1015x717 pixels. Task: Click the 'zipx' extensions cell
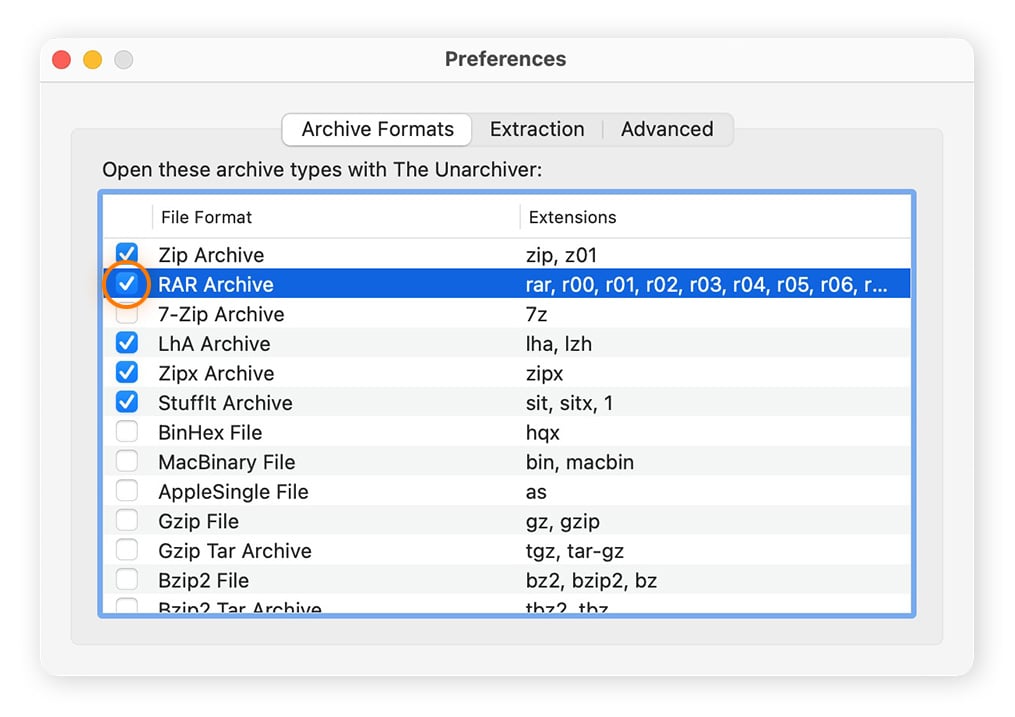tap(544, 374)
